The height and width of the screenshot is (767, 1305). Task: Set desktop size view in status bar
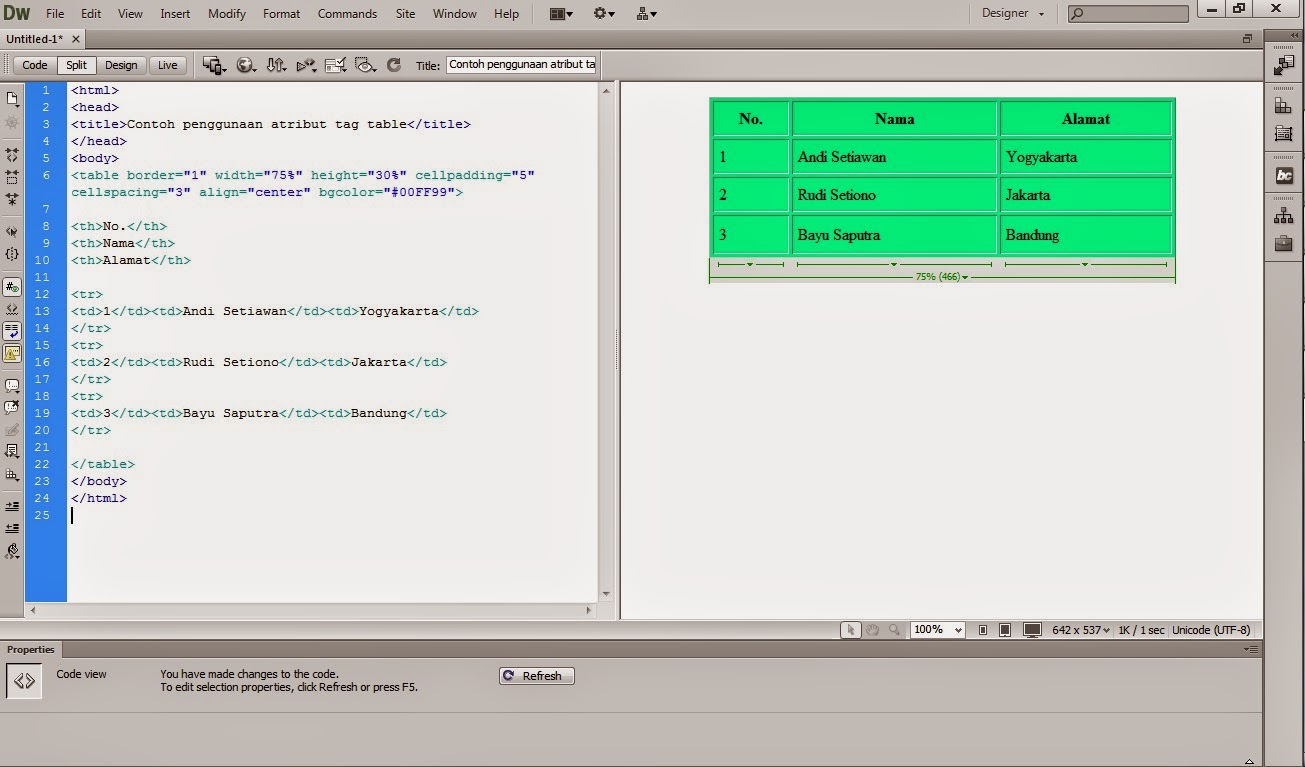[1033, 630]
